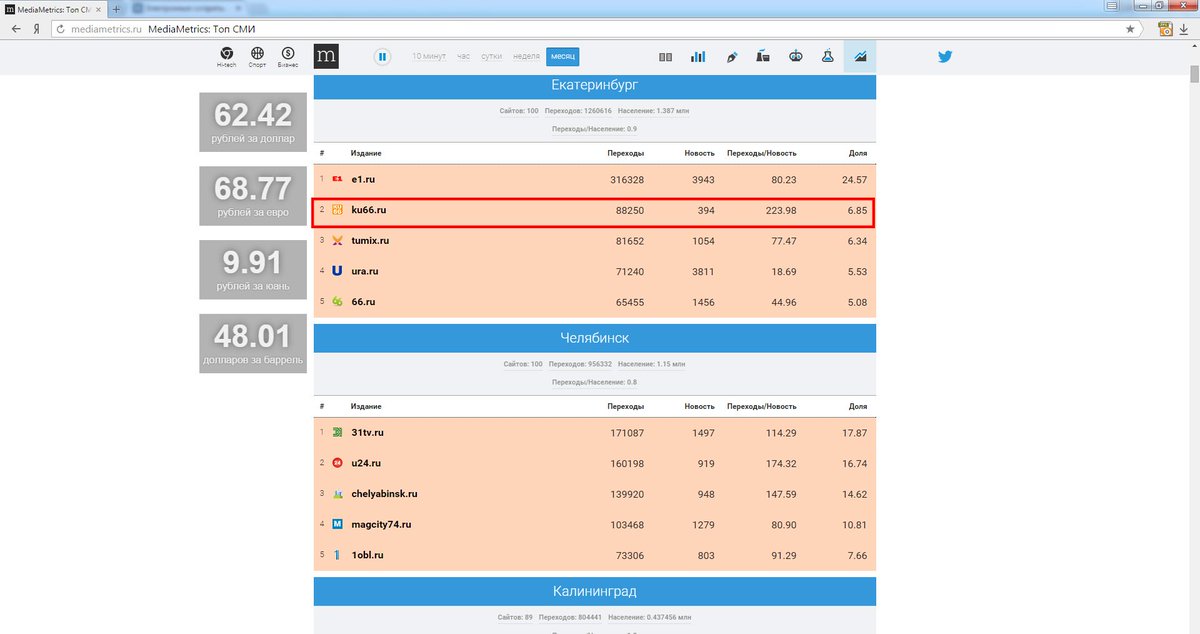Click the MediaMetrics 'm' logo
This screenshot has width=1200, height=634.
pyautogui.click(x=326, y=57)
